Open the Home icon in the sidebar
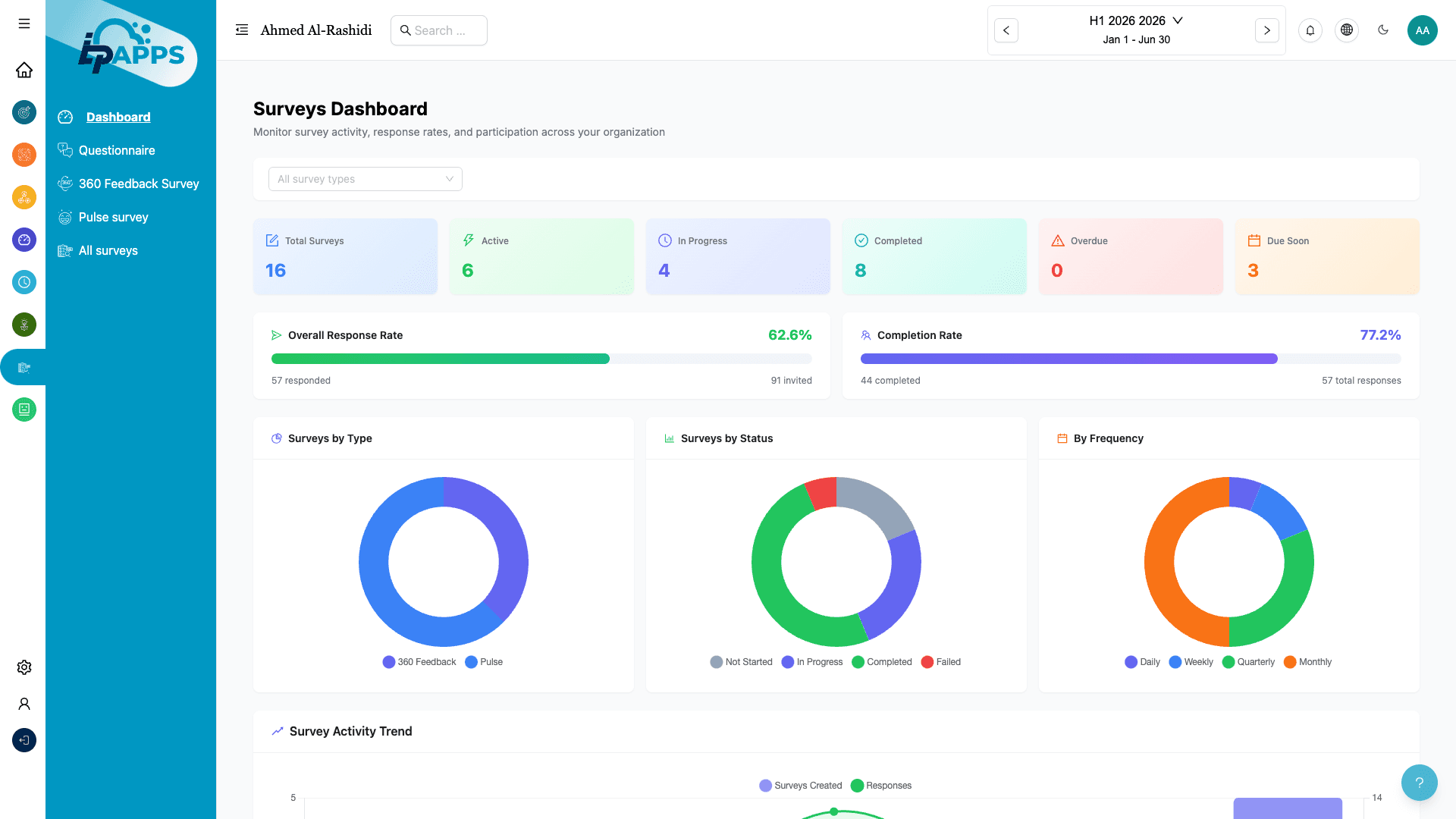 click(x=24, y=70)
